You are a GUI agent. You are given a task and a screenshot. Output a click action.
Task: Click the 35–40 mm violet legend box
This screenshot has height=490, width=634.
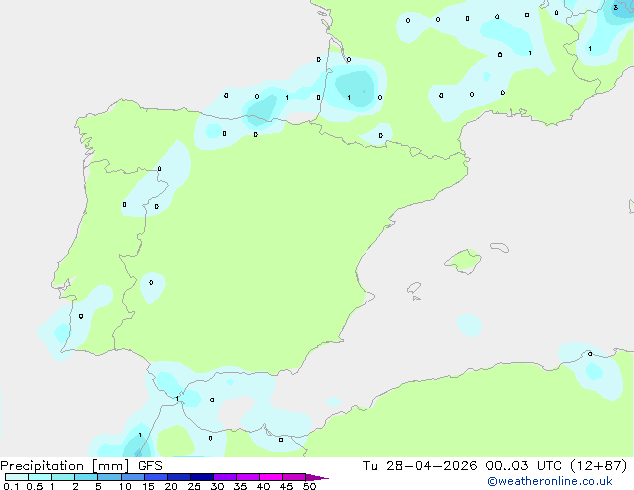[248, 477]
